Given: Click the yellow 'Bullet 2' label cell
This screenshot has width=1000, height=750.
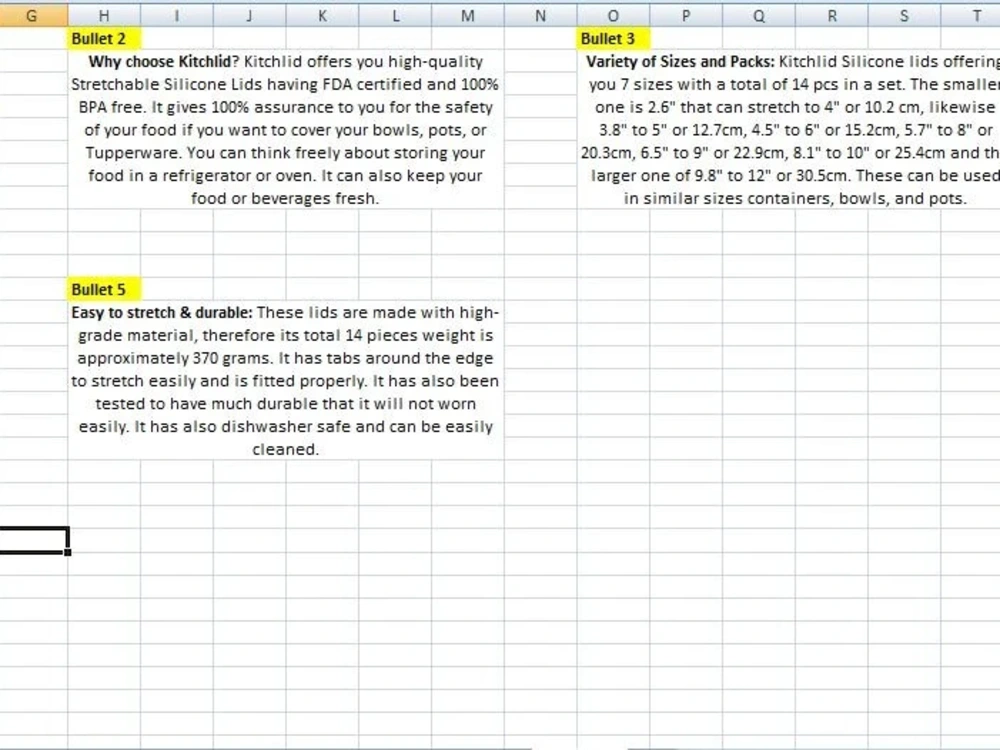Looking at the screenshot, I should tap(104, 38).
